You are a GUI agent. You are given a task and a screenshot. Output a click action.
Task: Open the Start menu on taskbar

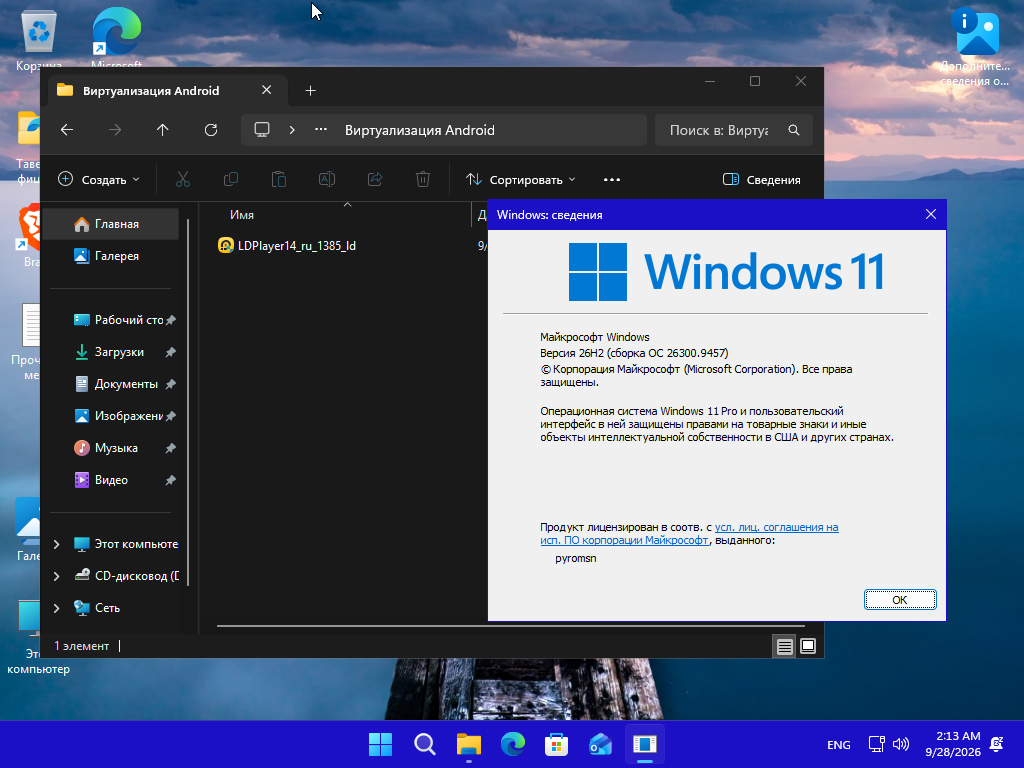coord(380,744)
